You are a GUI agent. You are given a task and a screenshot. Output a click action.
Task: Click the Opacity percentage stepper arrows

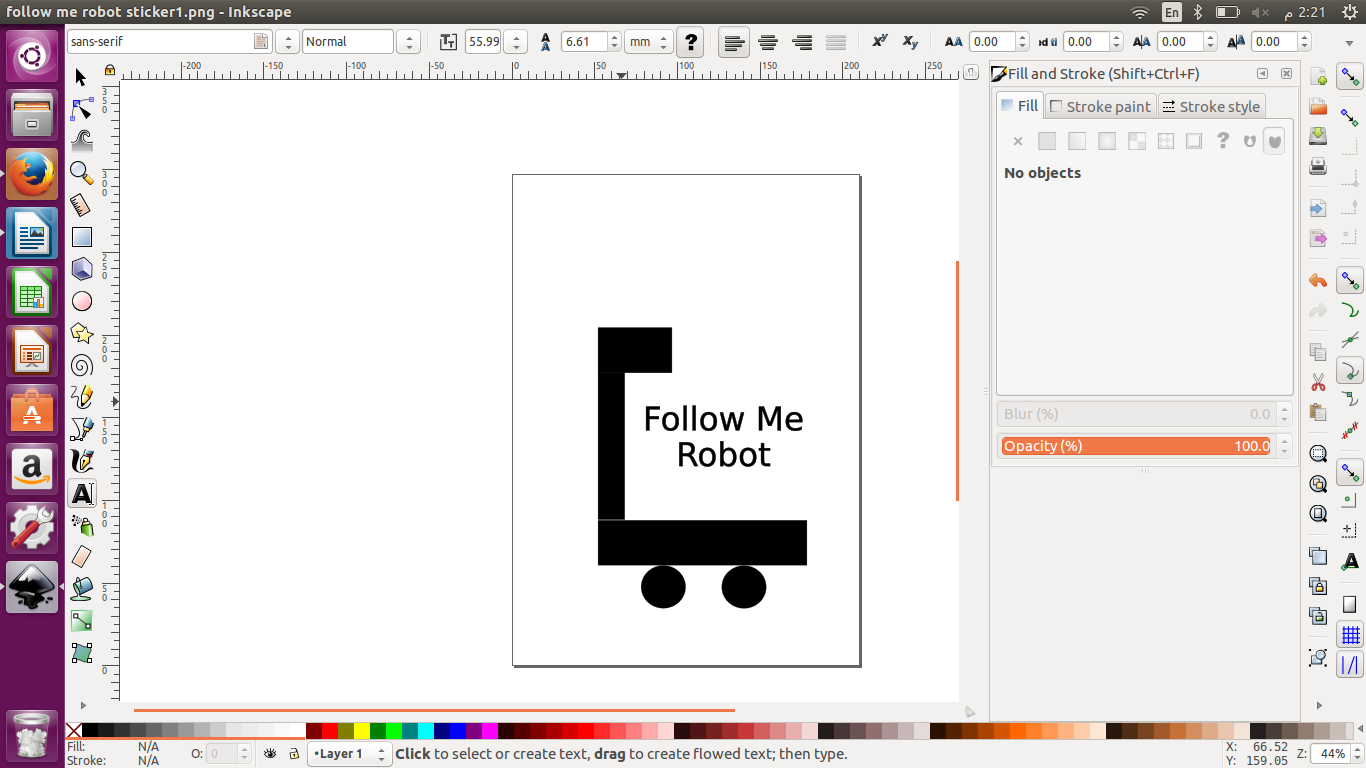(1285, 446)
